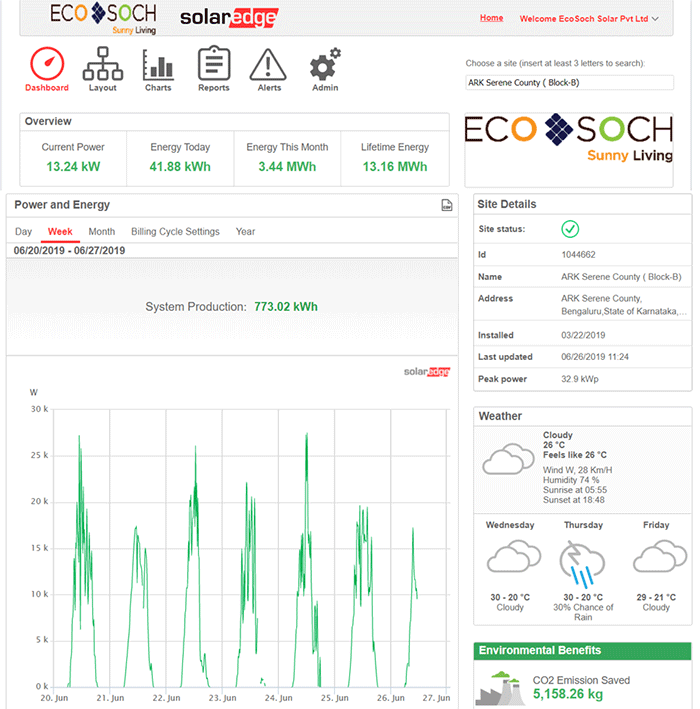Viewport: 700px width, 709px height.
Task: Click the SolarEdge logo in header
Action: pyautogui.click(x=229, y=18)
